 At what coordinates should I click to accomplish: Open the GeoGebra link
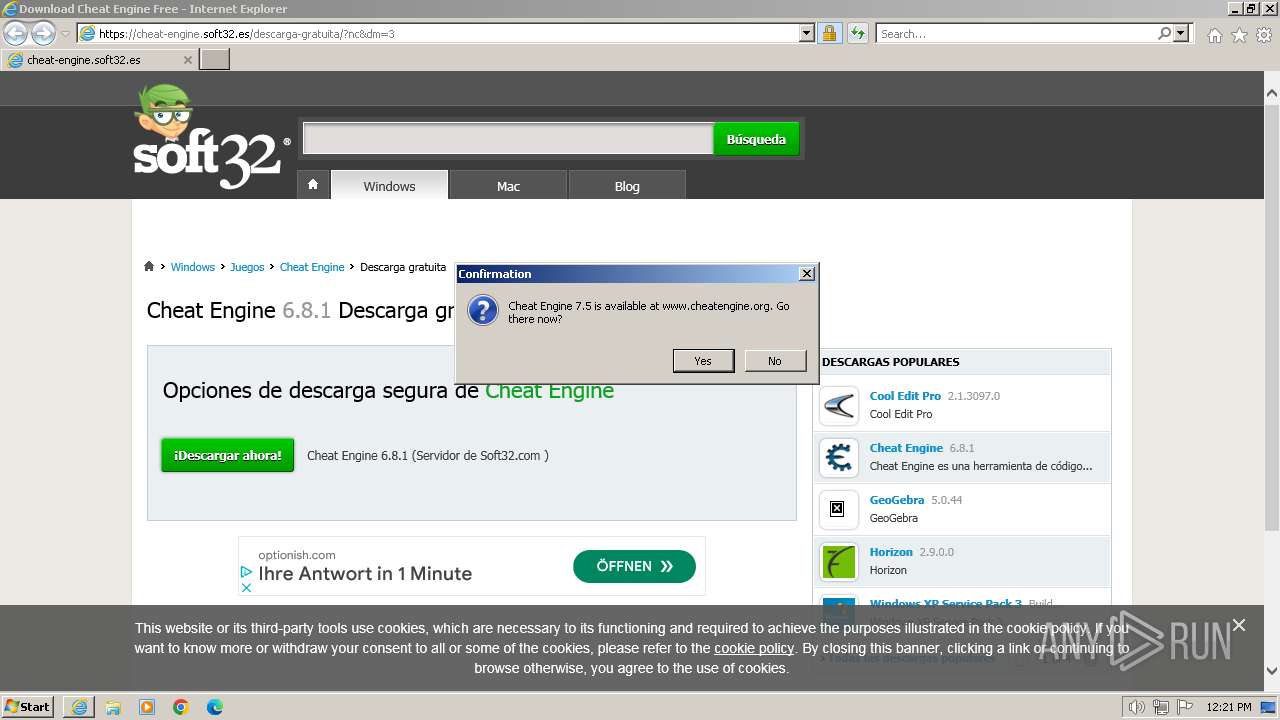897,500
